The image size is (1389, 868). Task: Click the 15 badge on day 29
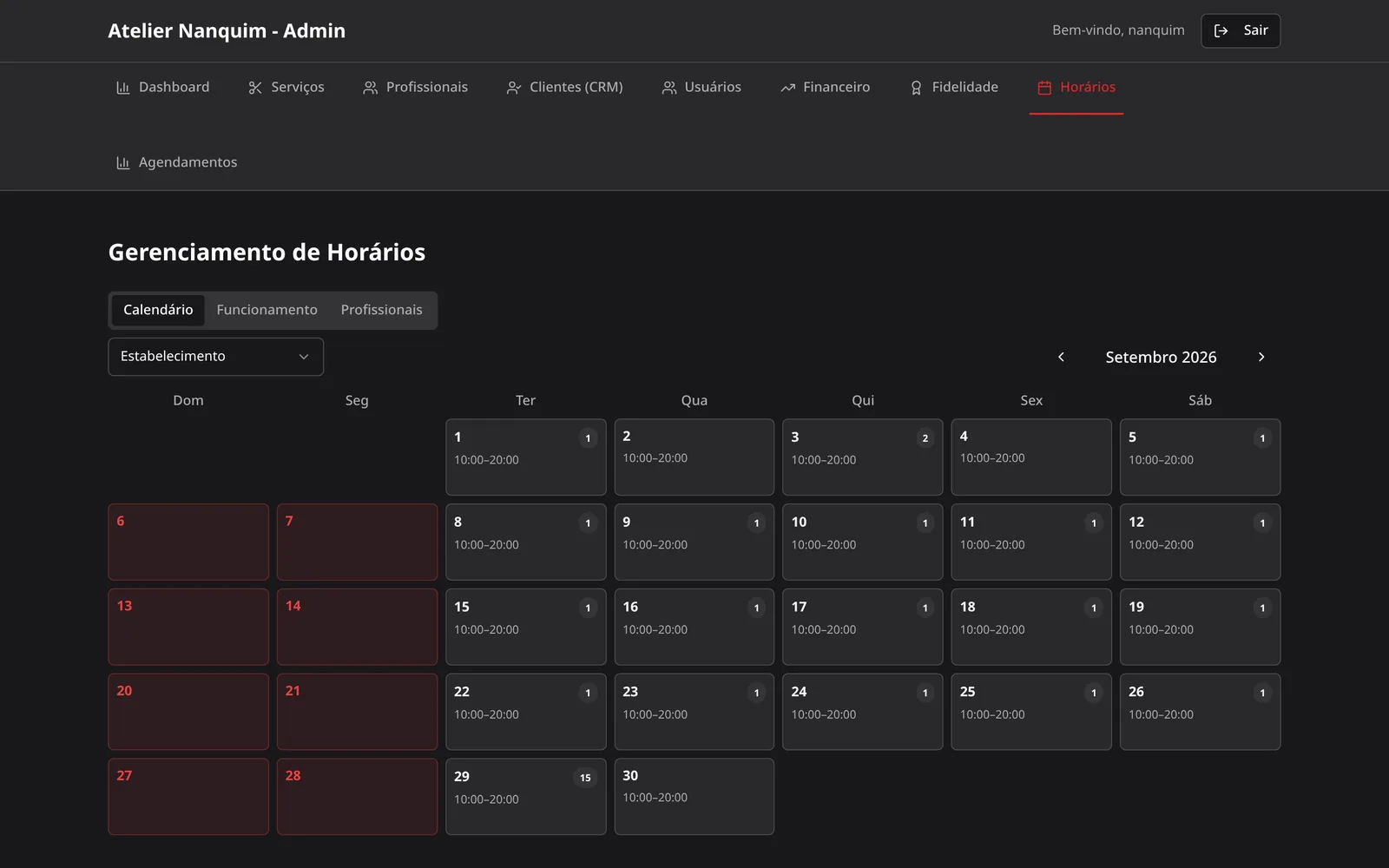585,778
